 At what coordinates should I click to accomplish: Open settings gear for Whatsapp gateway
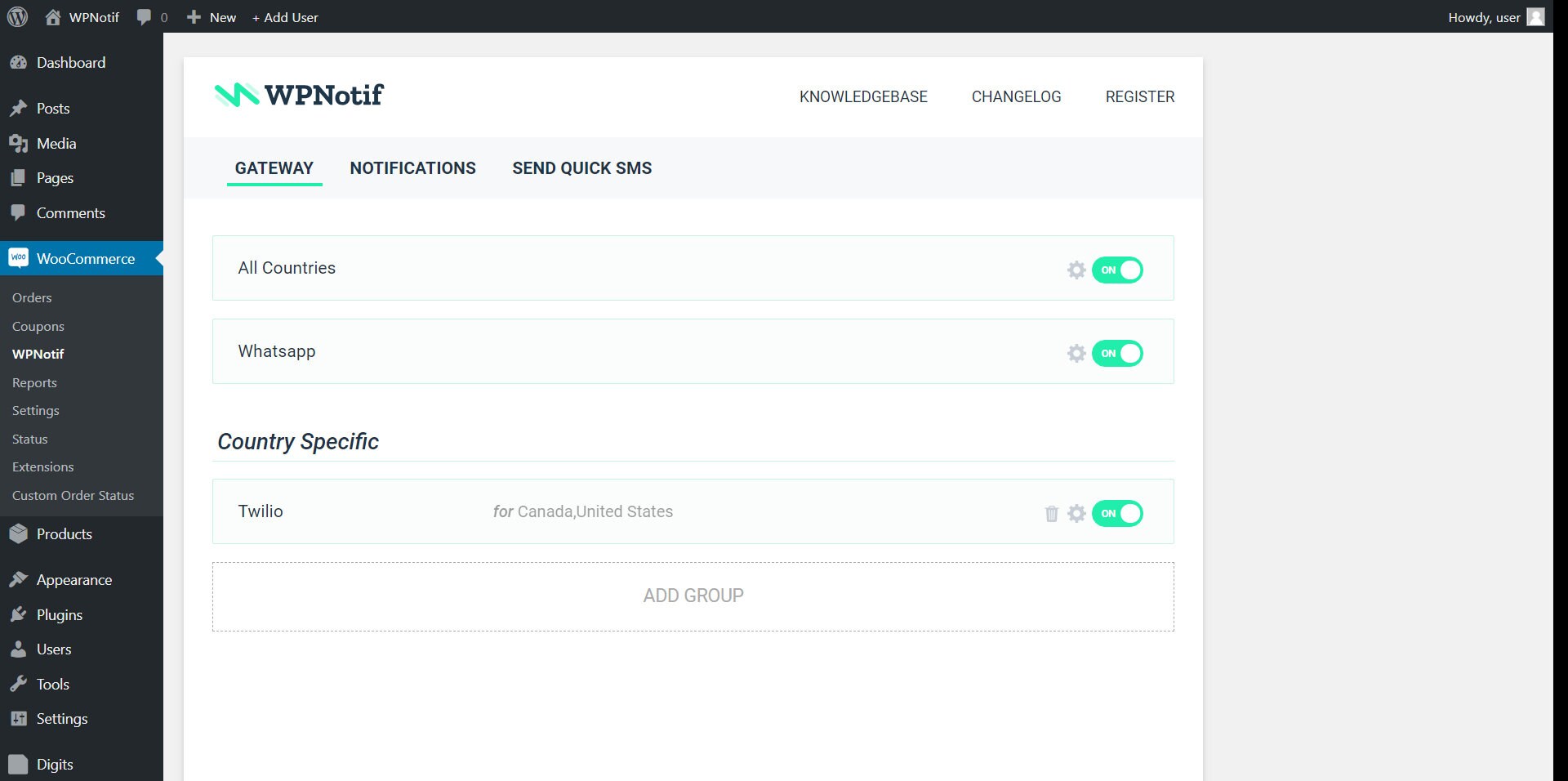1076,353
